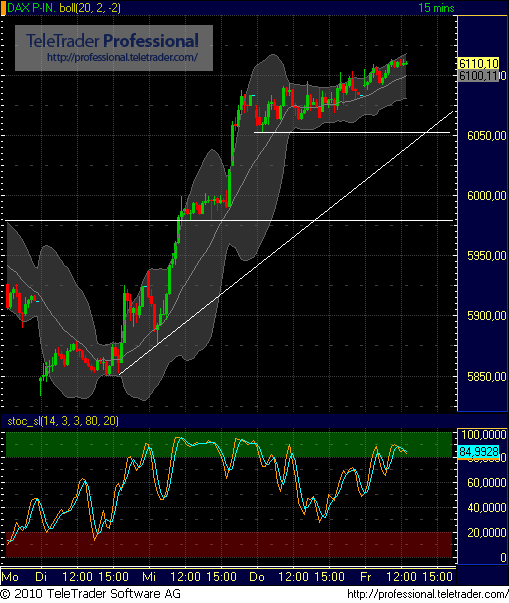Click the 5900,00 price axis value

click(x=486, y=316)
